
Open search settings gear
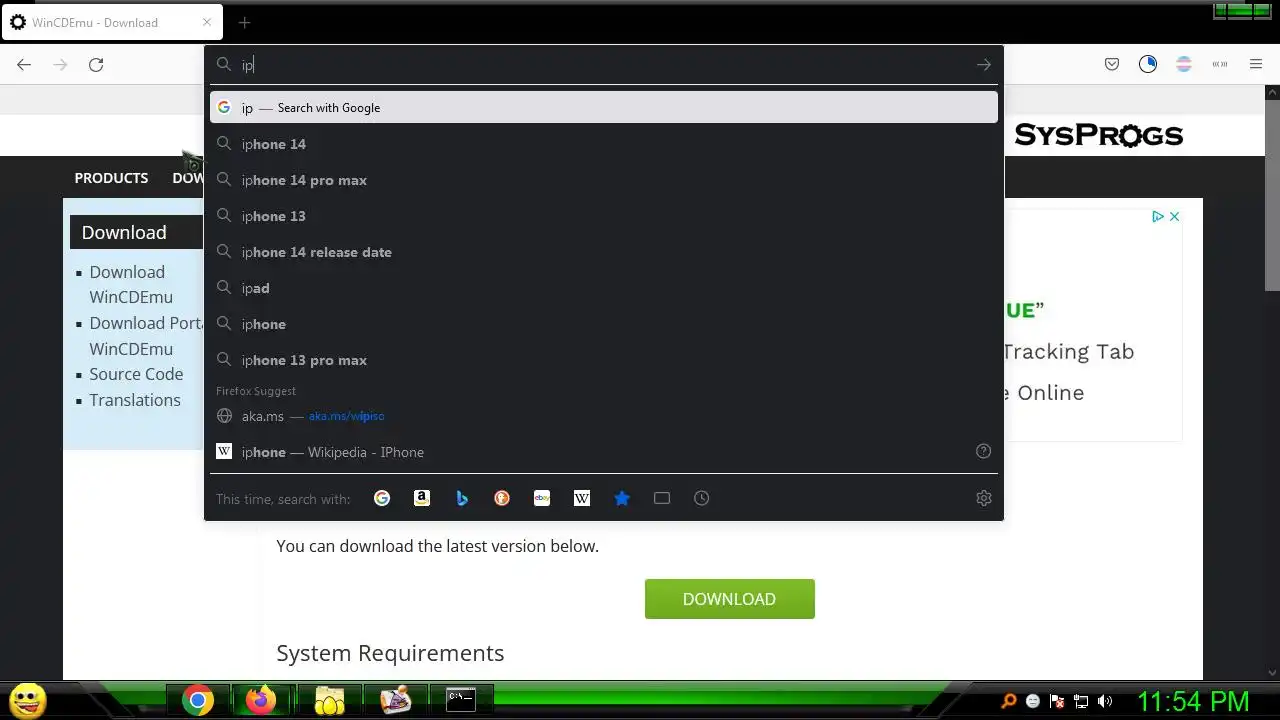(984, 498)
